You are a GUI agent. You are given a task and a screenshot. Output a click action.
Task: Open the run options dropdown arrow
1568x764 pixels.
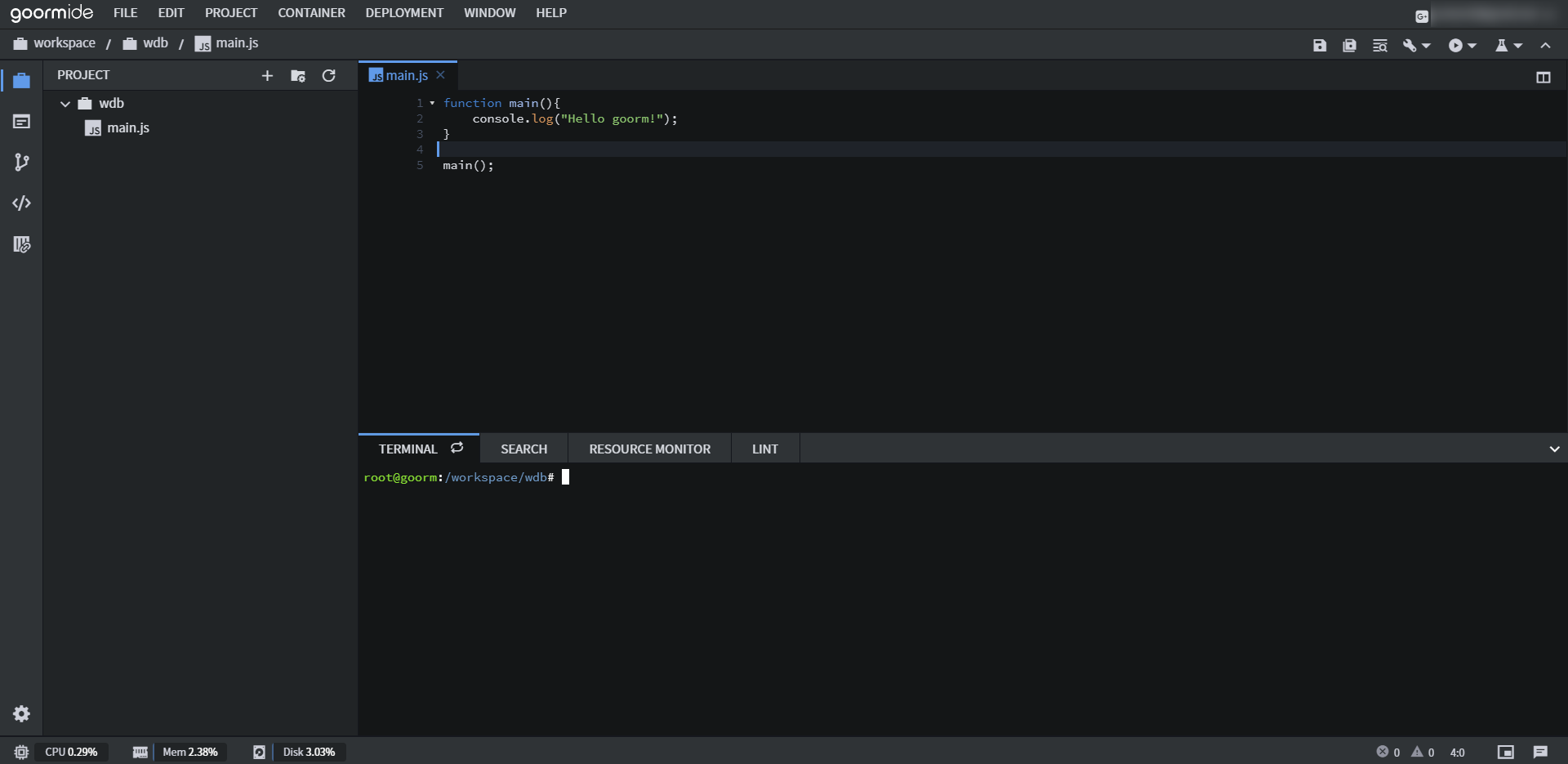click(x=1472, y=46)
